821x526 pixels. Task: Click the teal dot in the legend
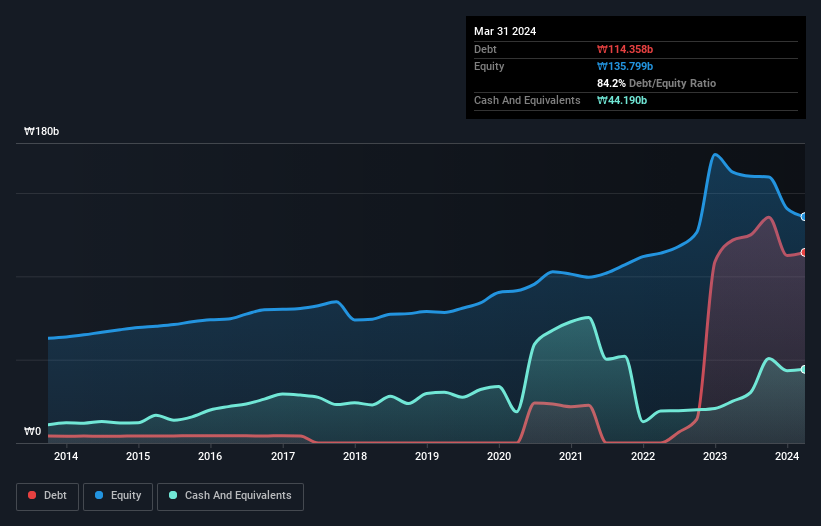pyautogui.click(x=174, y=496)
